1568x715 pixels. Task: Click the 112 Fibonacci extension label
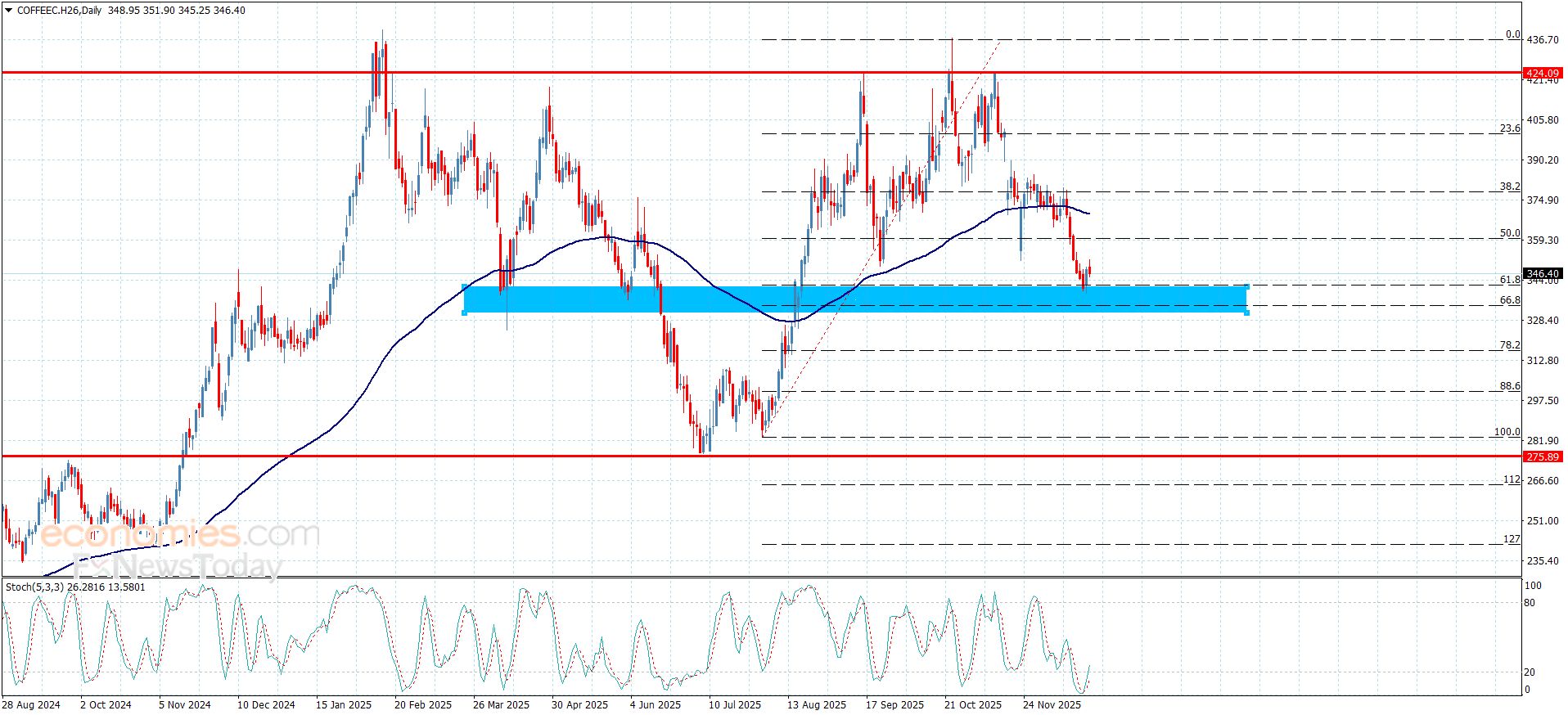(x=1512, y=479)
